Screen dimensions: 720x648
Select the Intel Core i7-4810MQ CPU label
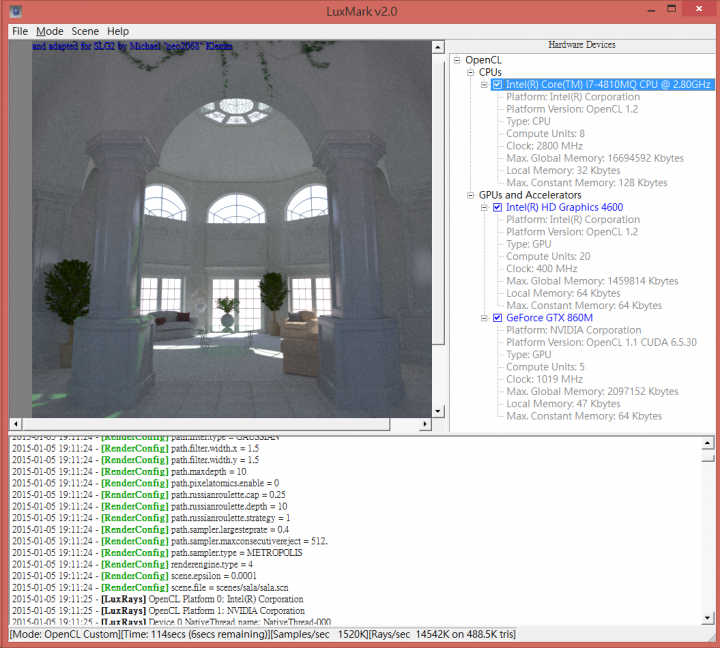click(x=608, y=85)
